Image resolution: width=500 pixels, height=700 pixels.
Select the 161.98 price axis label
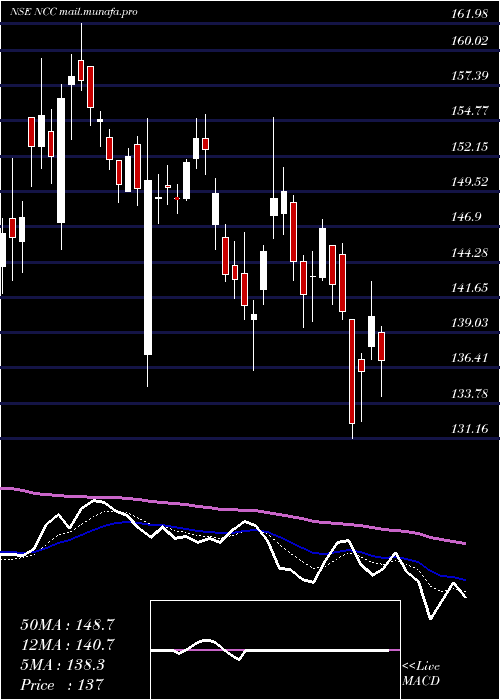tap(471, 14)
